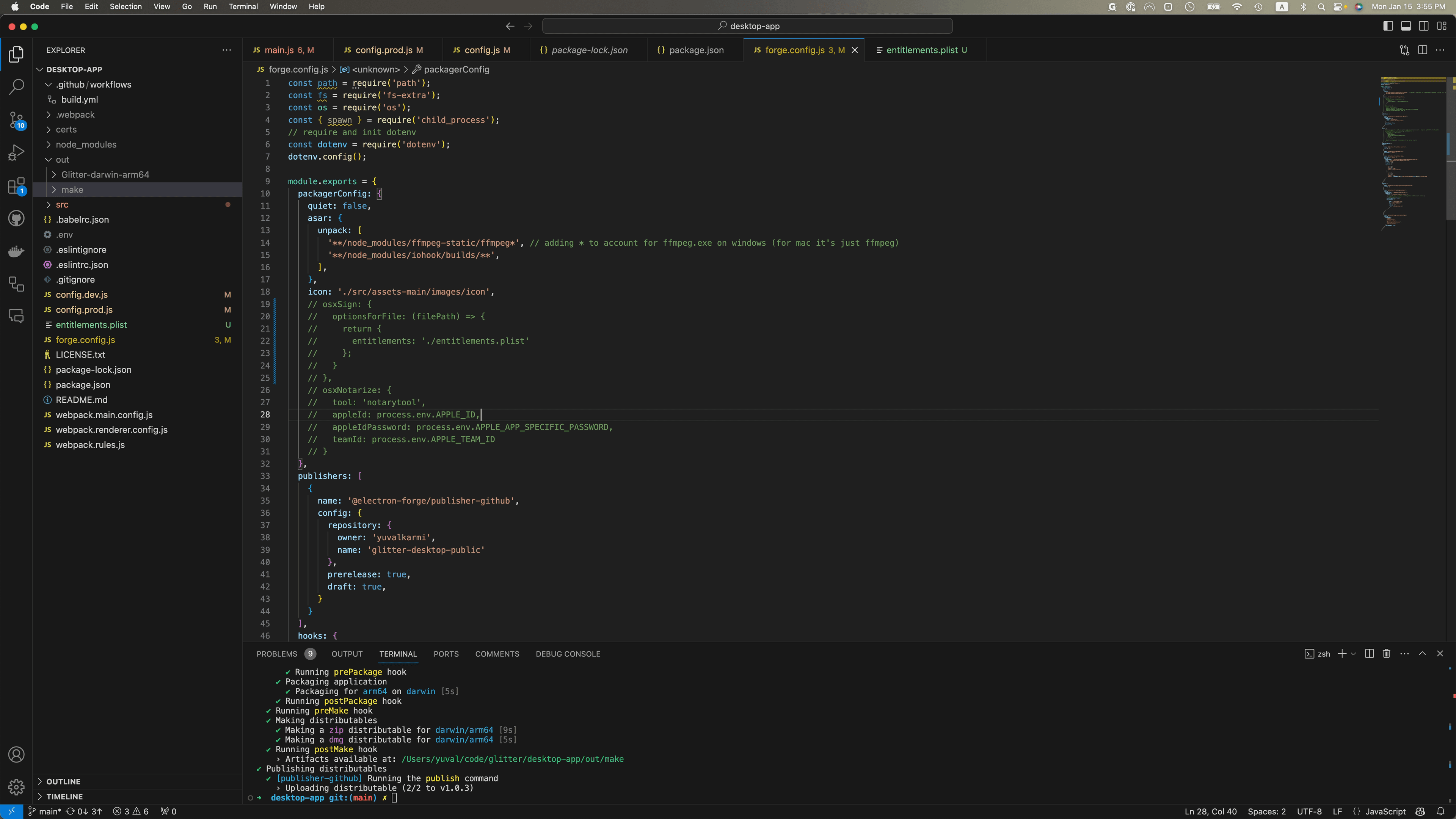Click the desktop-app command center search box
This screenshot has height=819, width=1456.
(747, 26)
